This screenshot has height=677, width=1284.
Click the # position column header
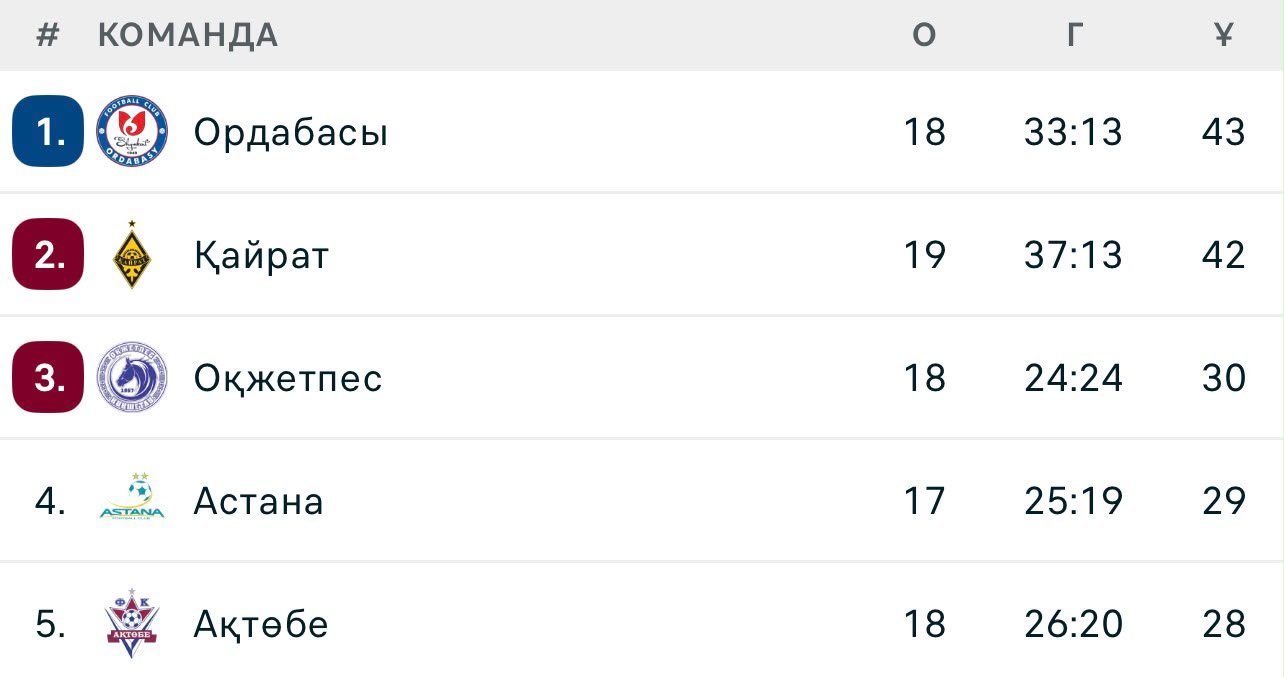click(48, 35)
